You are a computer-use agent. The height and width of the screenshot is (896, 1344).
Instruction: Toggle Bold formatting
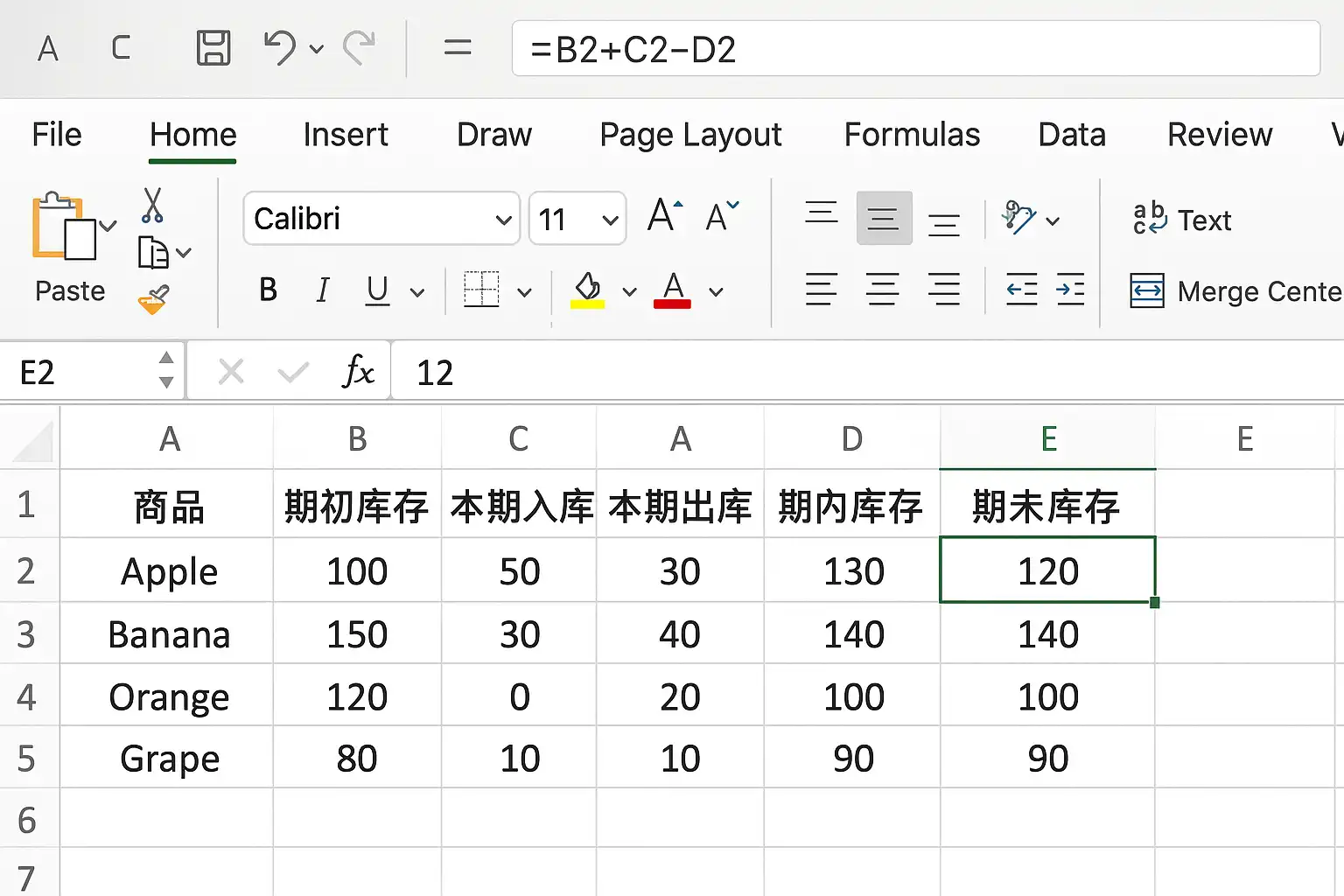[268, 290]
